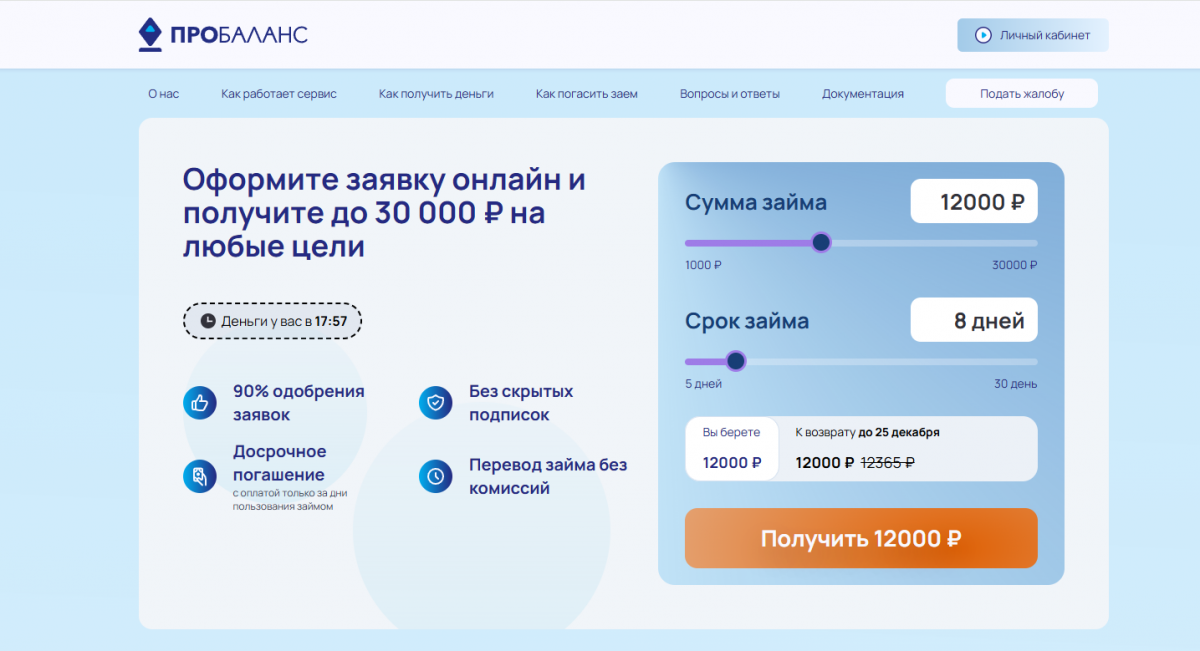1200x651 pixels.
Task: Click the shield icon for Без скрытых подписок
Action: pos(436,403)
